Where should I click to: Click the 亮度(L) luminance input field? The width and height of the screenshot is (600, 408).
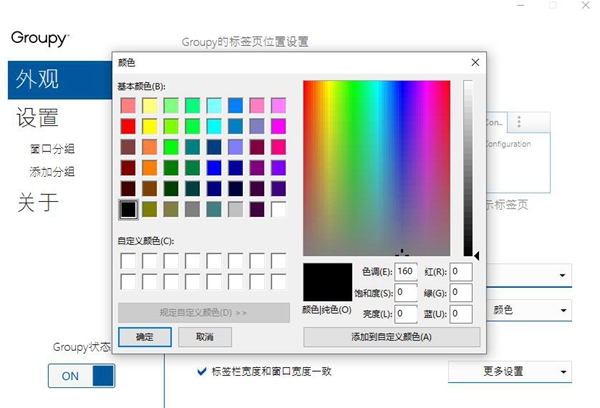pyautogui.click(x=406, y=313)
